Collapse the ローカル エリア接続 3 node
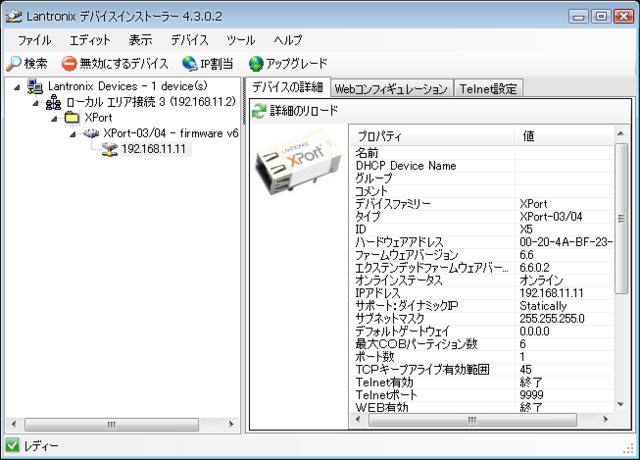640x460 pixels. coord(36,103)
